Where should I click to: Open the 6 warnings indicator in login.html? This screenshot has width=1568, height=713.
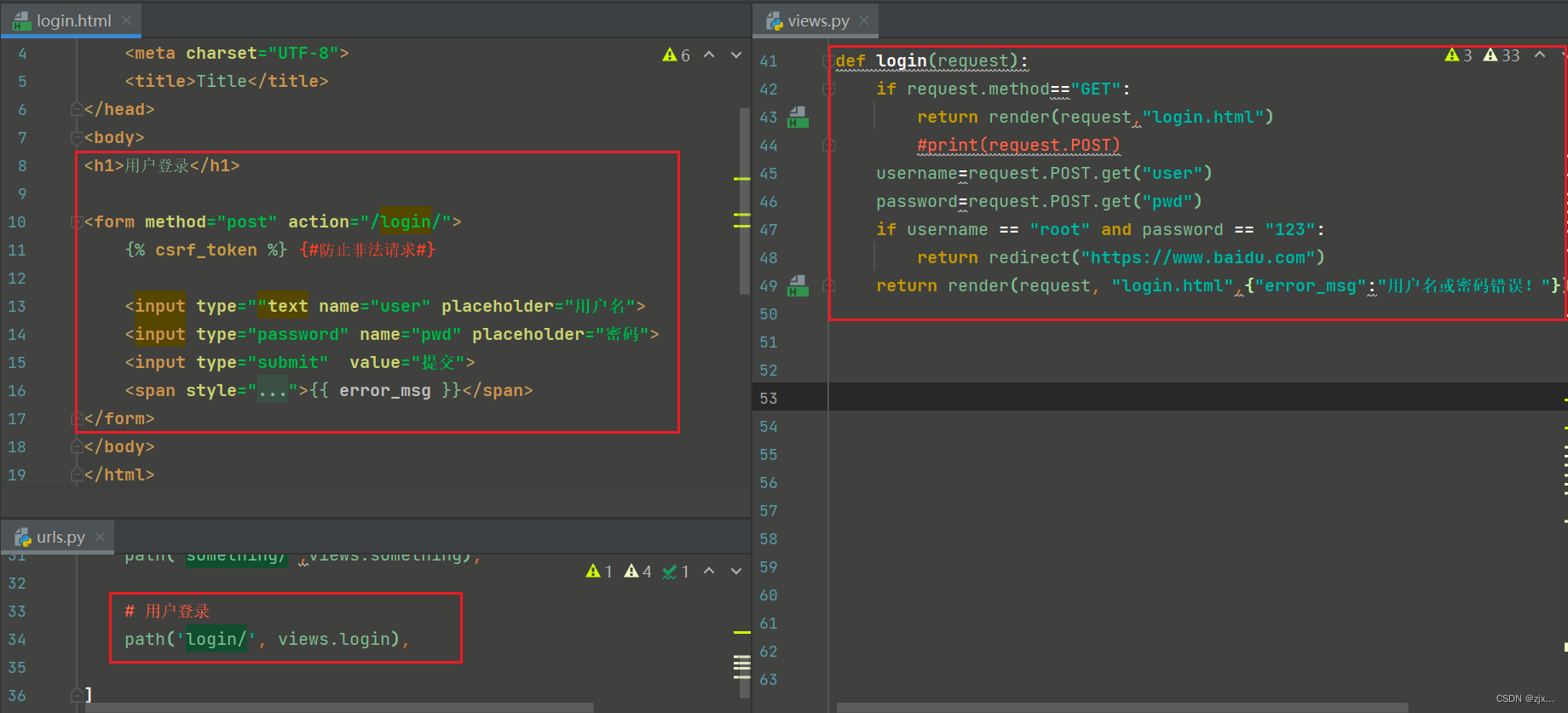pos(677,55)
